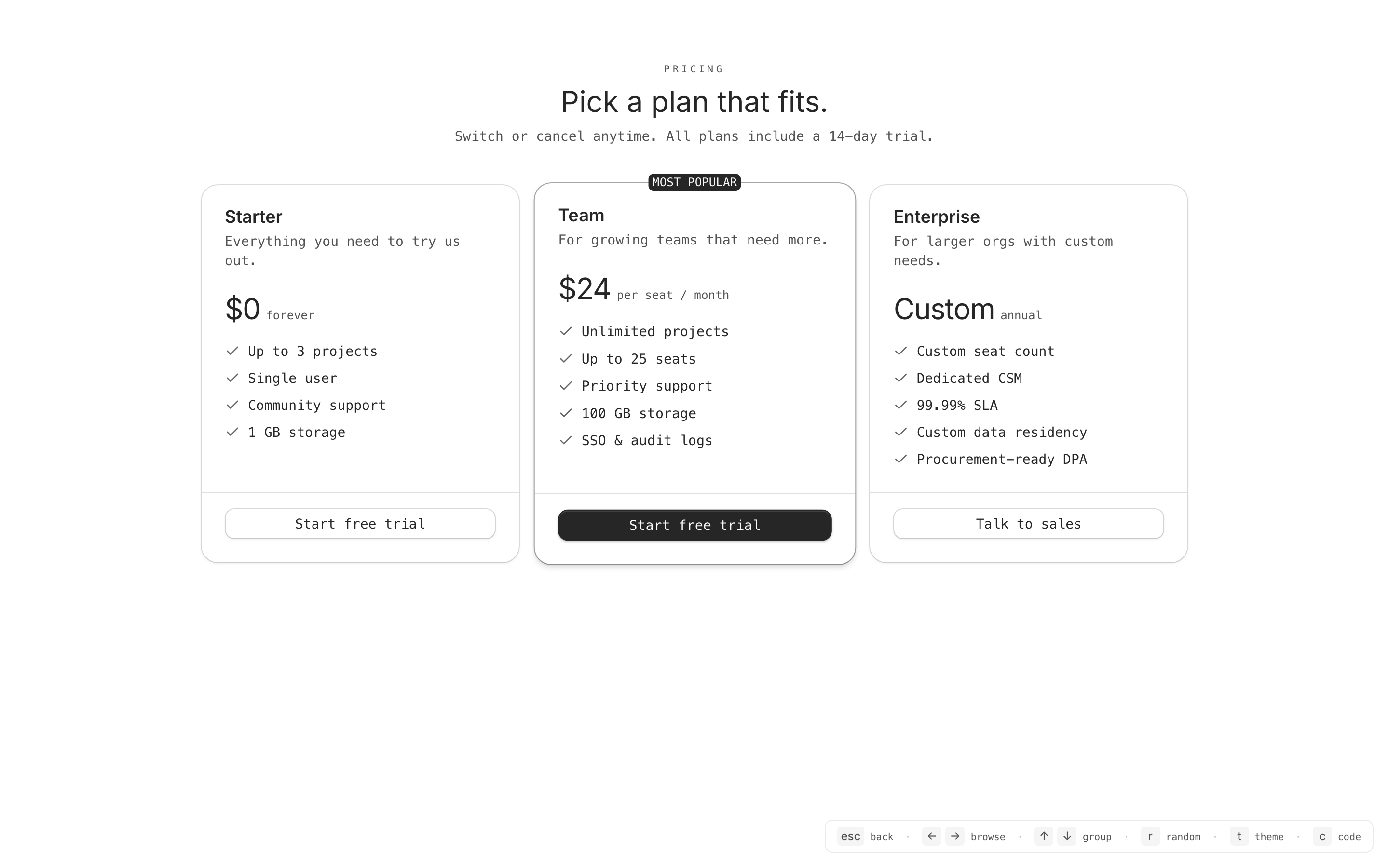Click the down arrow group key icon
1389x868 pixels.
[x=1067, y=837]
